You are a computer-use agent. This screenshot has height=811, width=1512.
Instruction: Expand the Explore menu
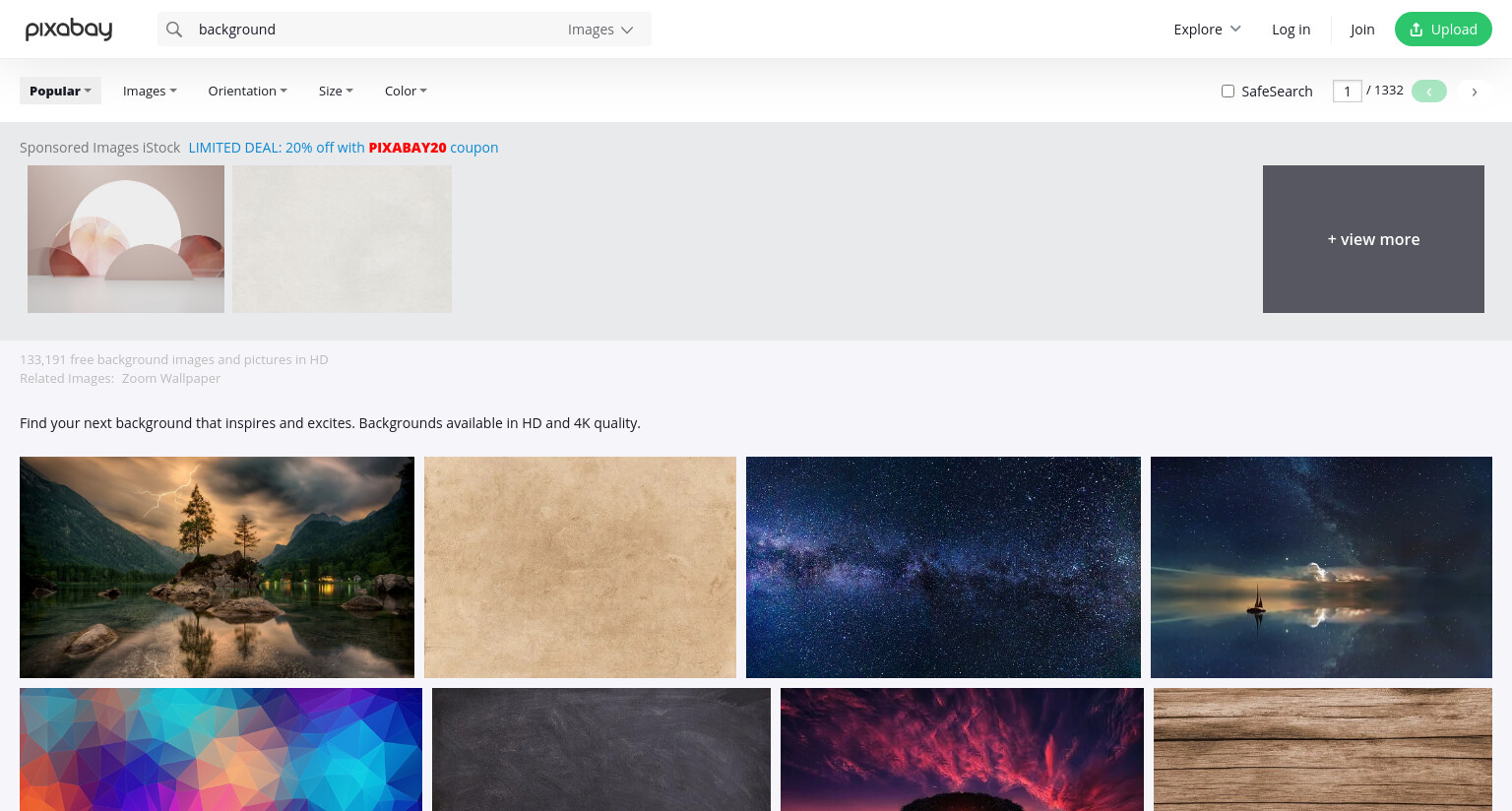coord(1207,30)
